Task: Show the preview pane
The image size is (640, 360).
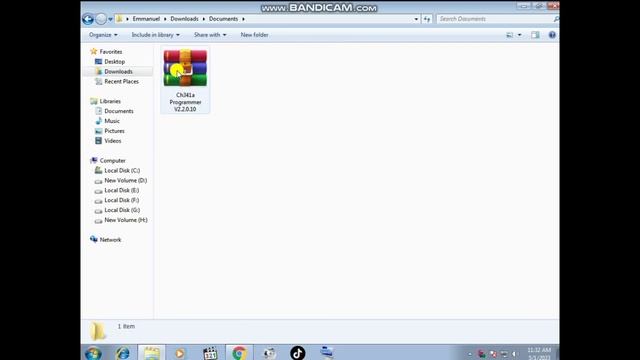Action: point(535,35)
